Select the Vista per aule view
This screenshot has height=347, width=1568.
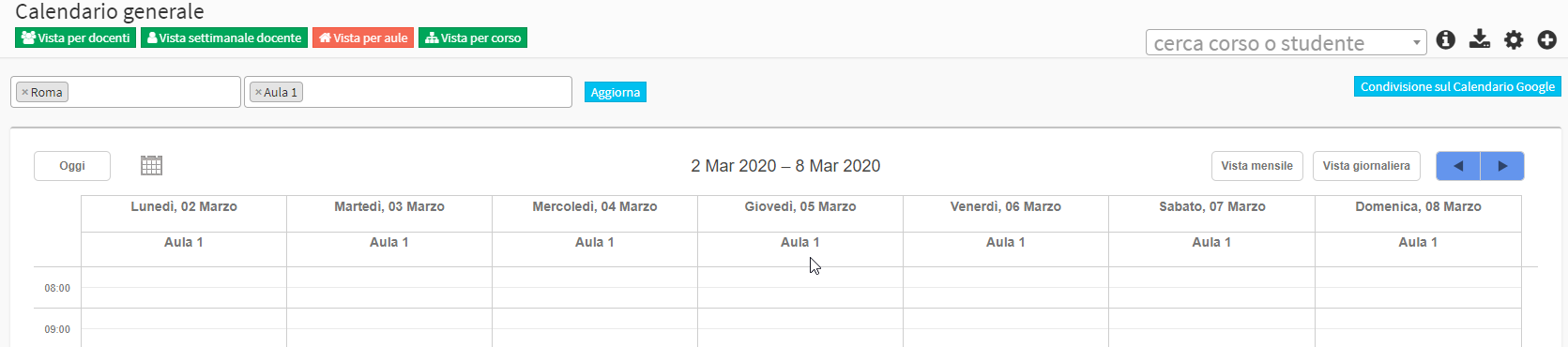(363, 38)
